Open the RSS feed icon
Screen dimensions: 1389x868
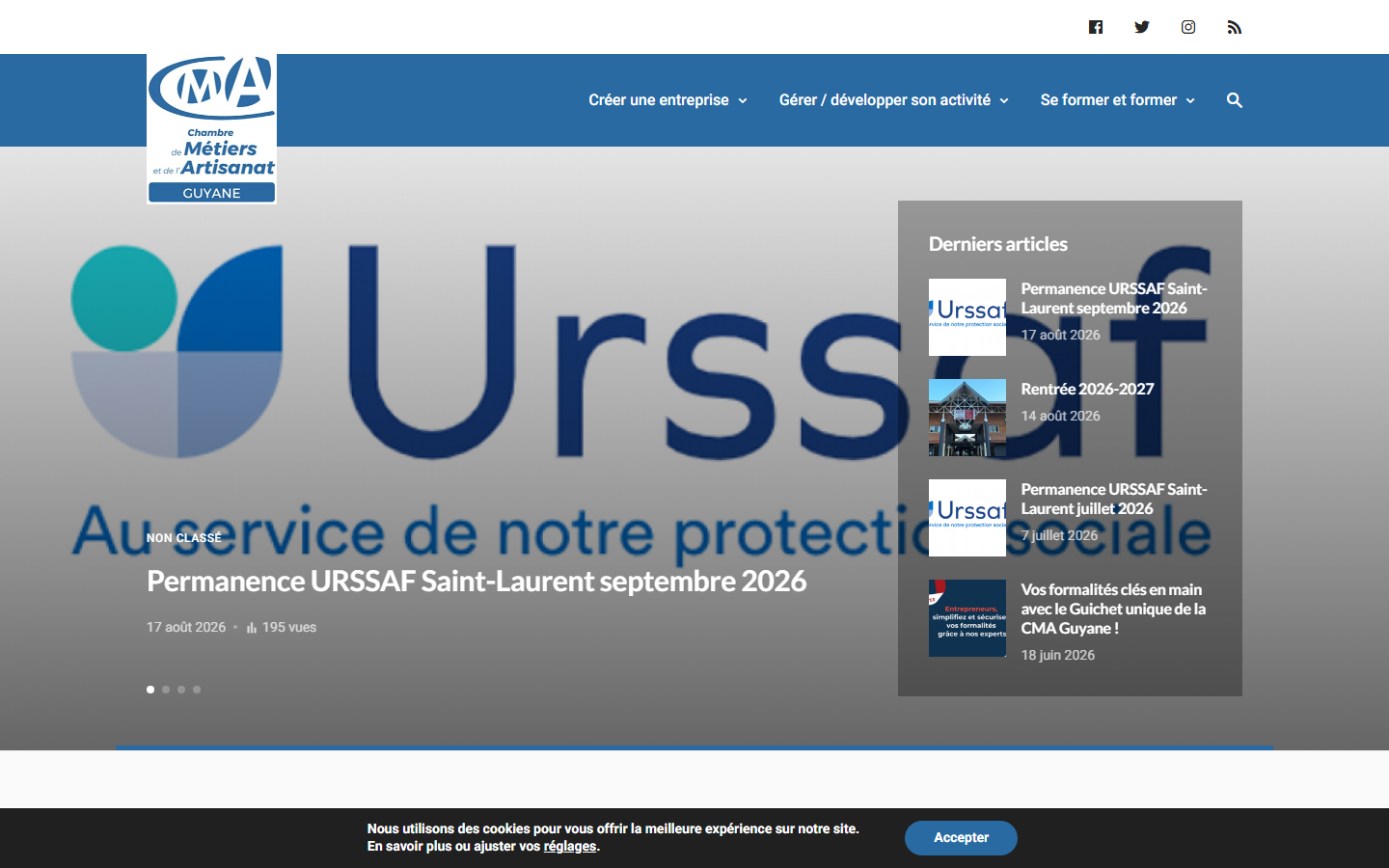tap(1235, 27)
